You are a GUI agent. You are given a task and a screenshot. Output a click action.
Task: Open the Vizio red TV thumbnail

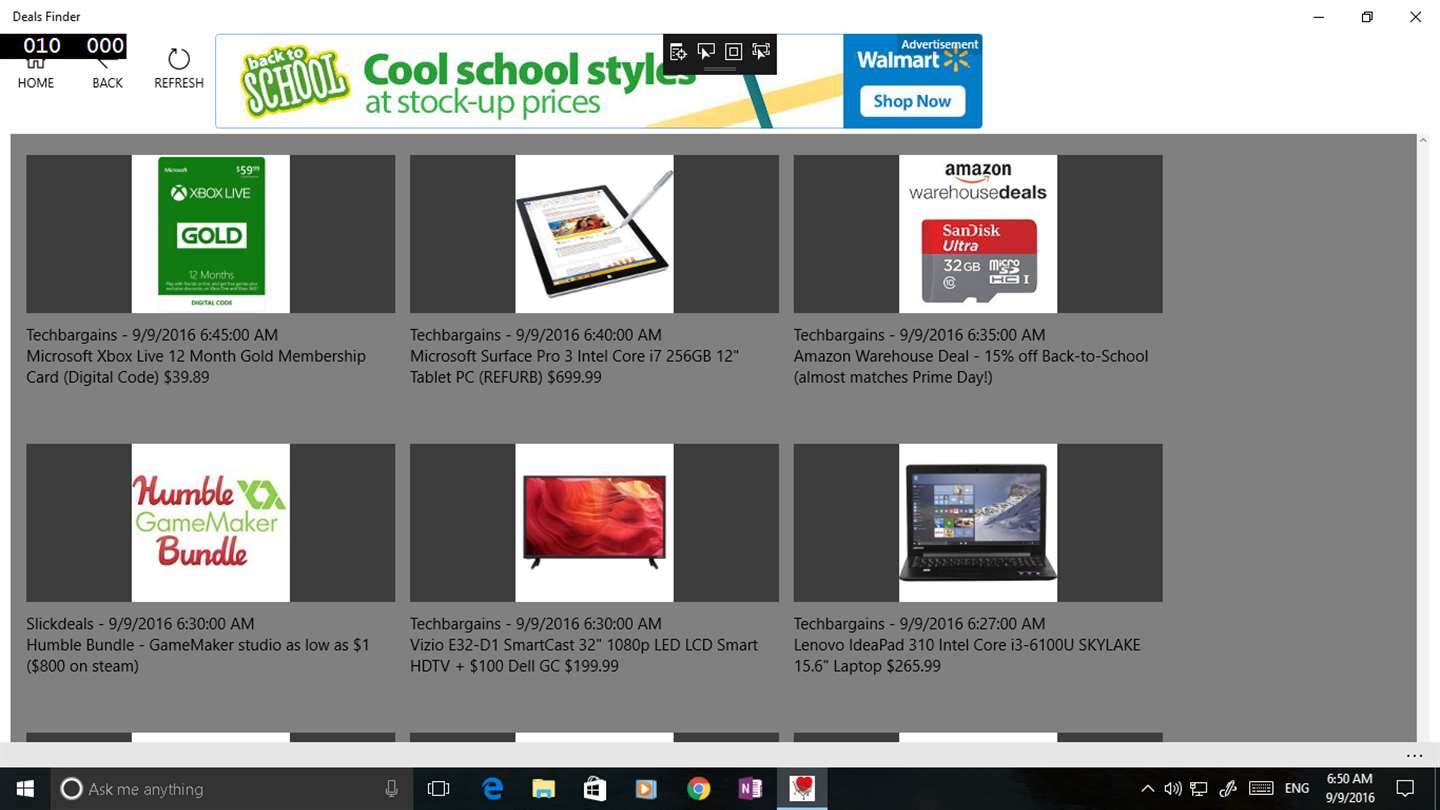[594, 523]
